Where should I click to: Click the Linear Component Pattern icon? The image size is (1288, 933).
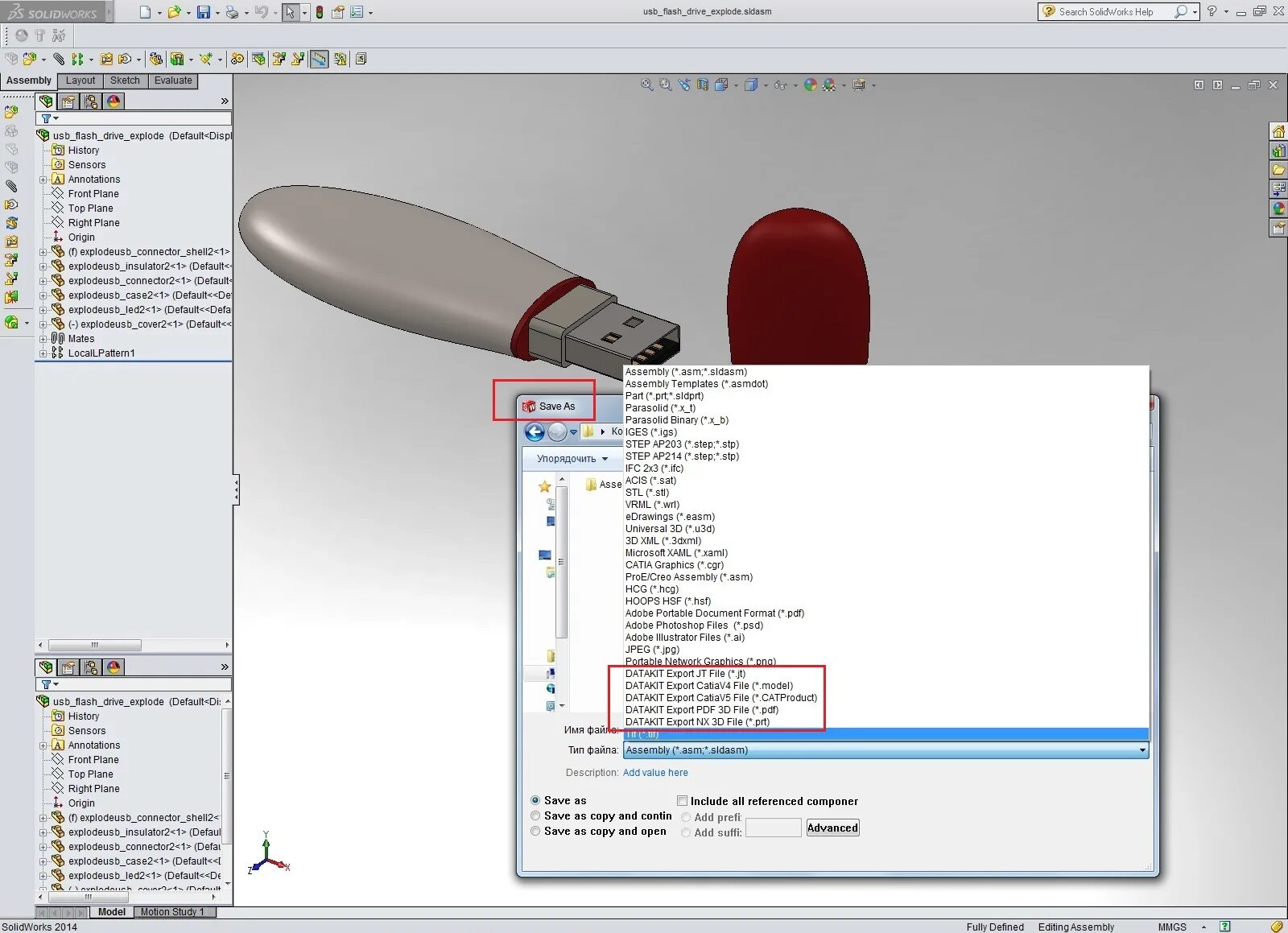coord(77,59)
